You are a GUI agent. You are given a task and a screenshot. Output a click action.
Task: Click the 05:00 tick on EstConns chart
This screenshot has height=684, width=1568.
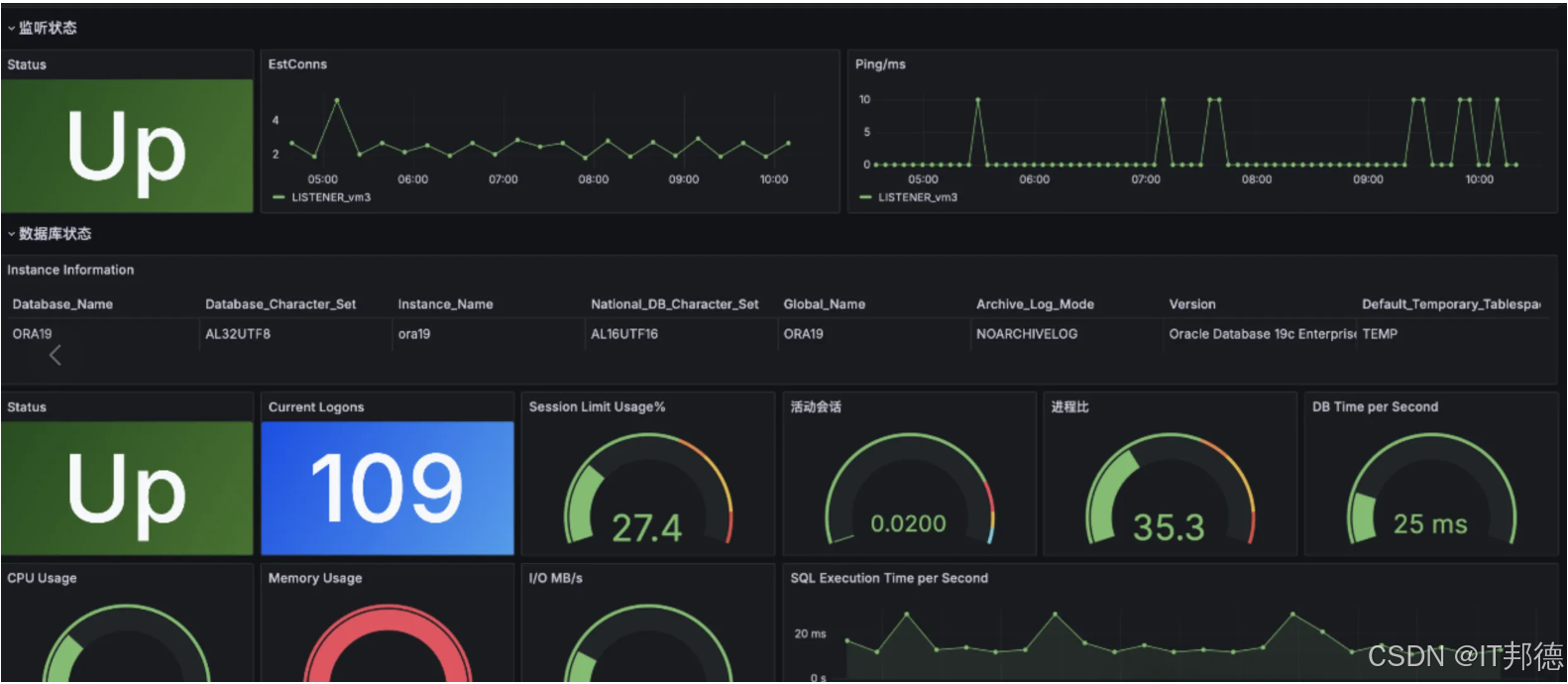point(322,179)
